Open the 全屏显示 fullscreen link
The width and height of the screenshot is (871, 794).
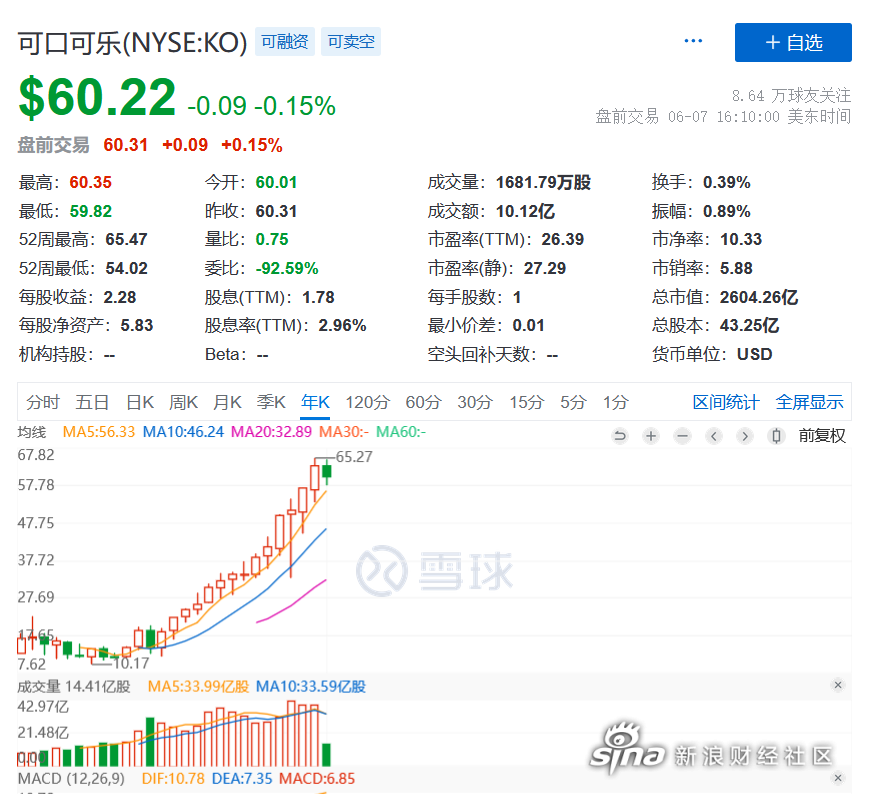(x=809, y=402)
